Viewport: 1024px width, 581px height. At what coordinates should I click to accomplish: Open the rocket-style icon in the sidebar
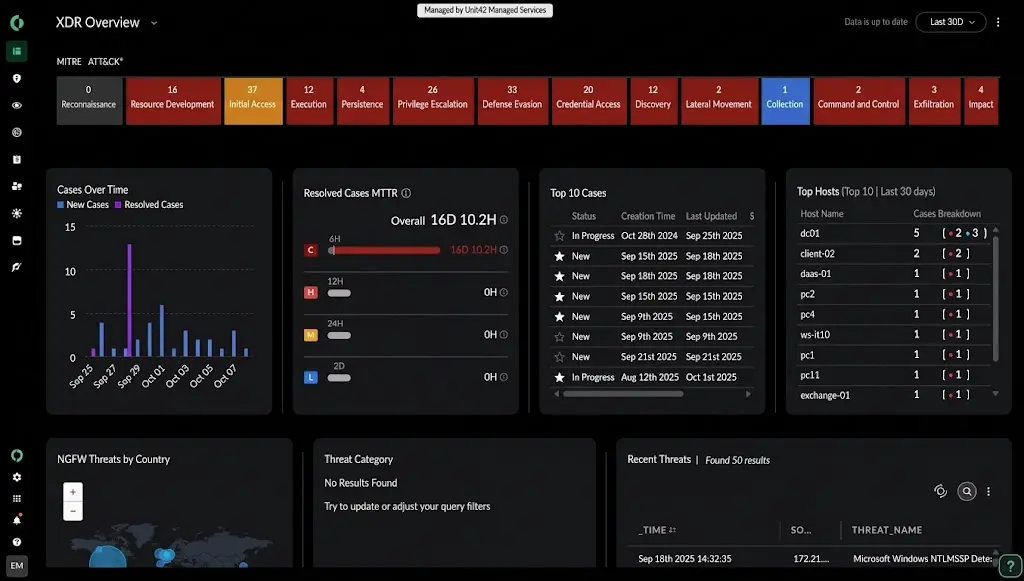coord(17,267)
